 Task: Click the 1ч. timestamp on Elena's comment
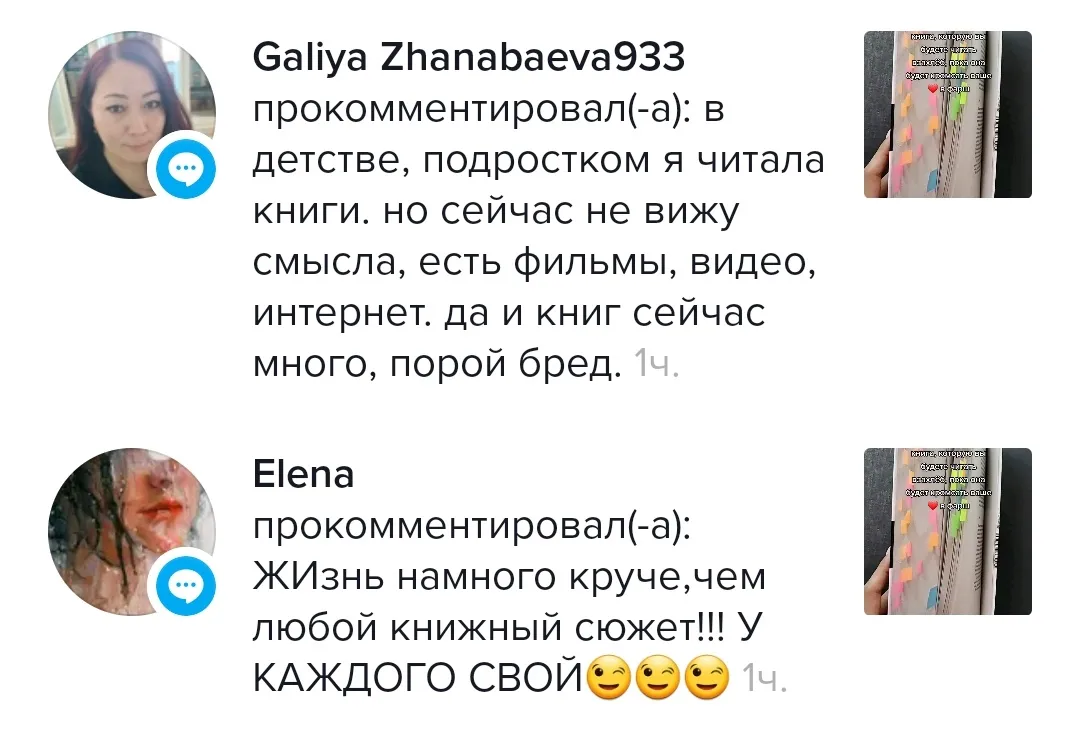coord(764,679)
